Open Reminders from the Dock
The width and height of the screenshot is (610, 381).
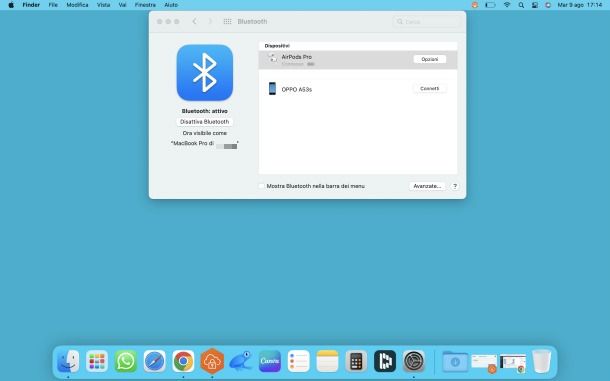pyautogui.click(x=298, y=361)
